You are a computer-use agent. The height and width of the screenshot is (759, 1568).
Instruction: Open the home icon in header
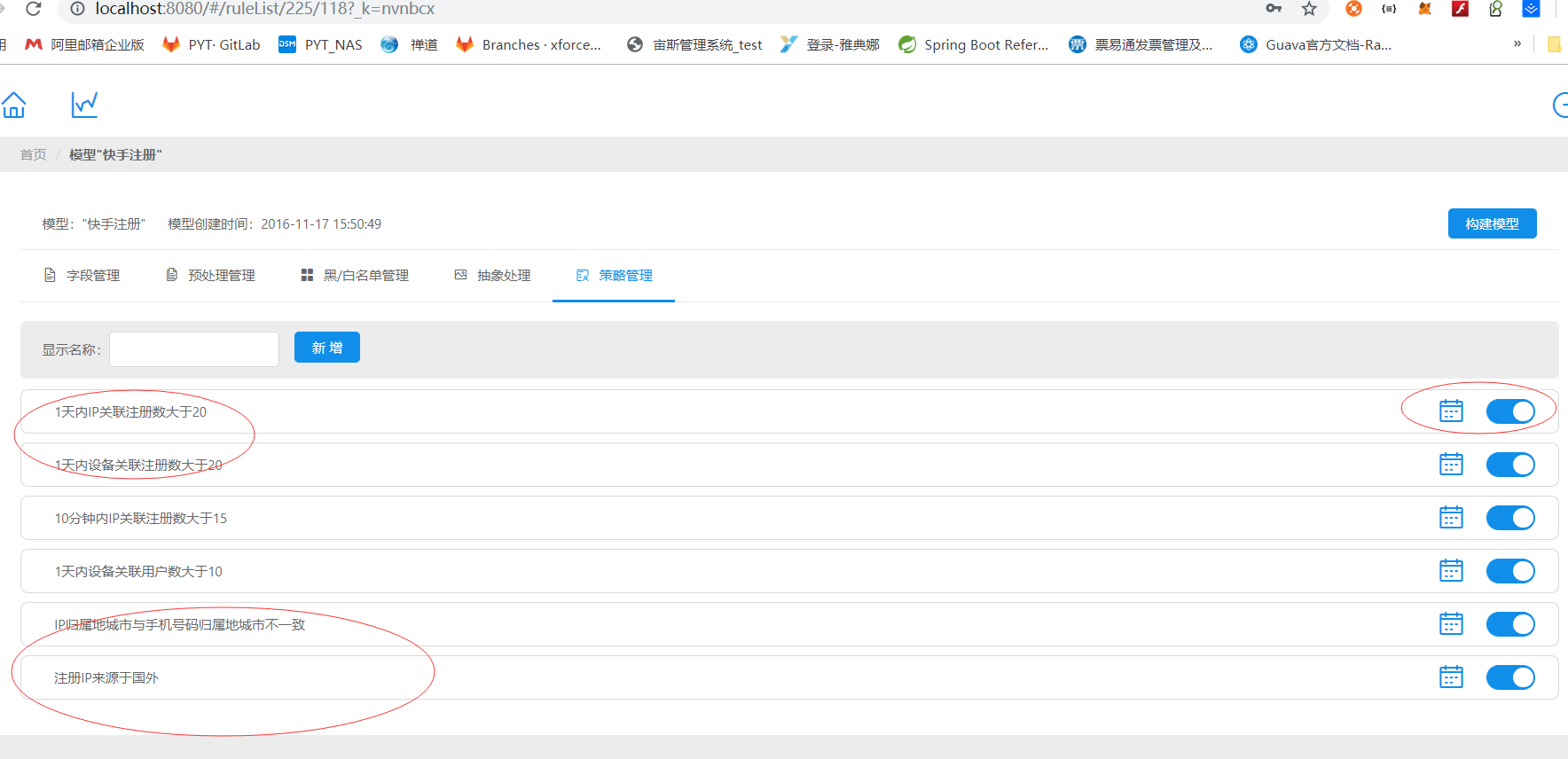coord(13,105)
